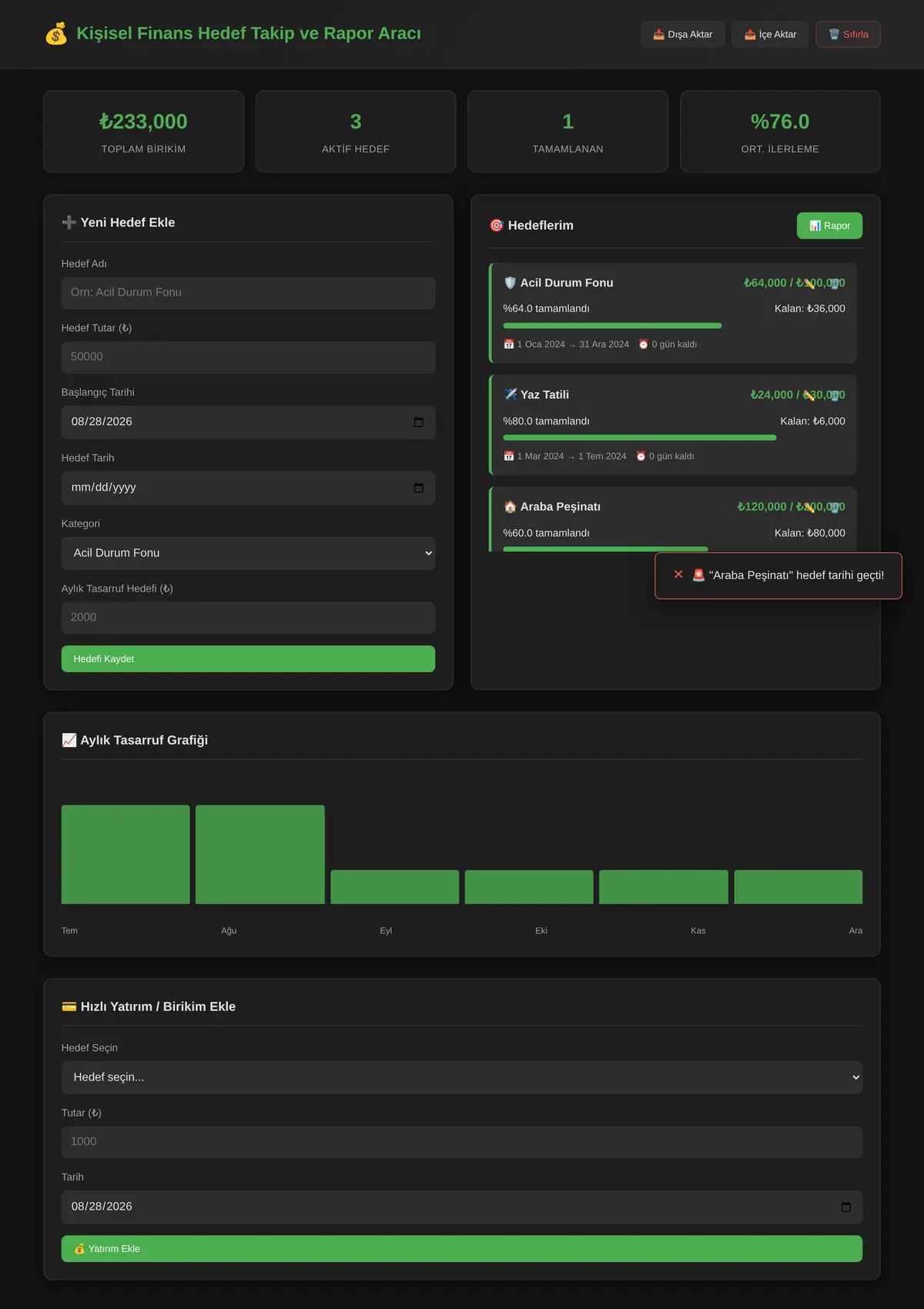This screenshot has height=1309, width=924.
Task: Click the %76.0 average progress value
Action: 780,122
